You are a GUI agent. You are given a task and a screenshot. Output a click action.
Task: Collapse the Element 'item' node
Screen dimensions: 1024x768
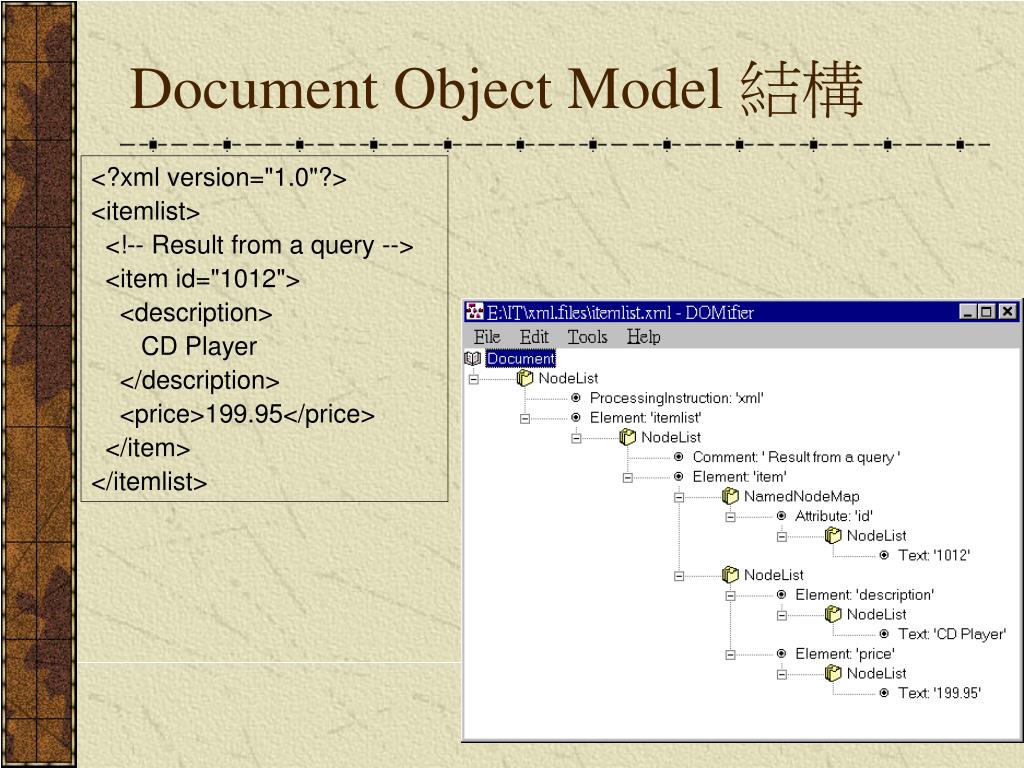pyautogui.click(x=628, y=477)
